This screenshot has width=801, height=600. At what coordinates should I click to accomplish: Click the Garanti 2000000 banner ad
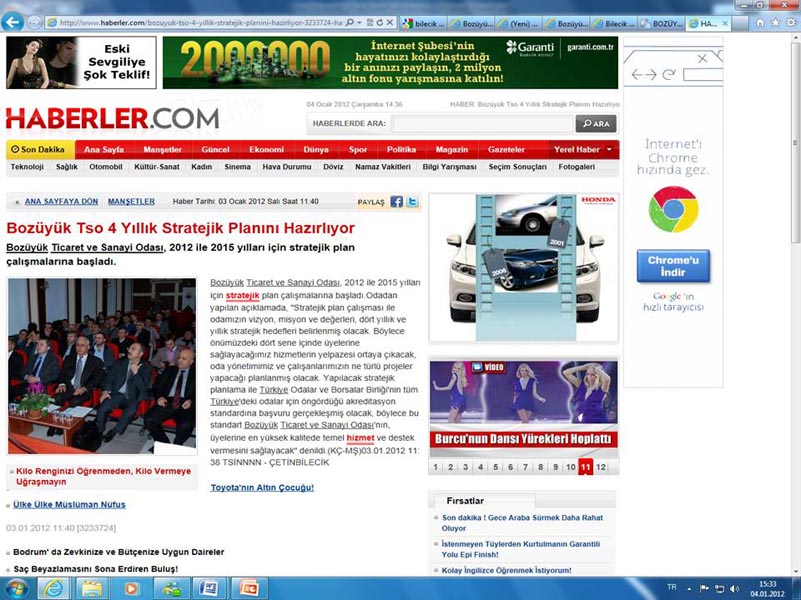(390, 62)
